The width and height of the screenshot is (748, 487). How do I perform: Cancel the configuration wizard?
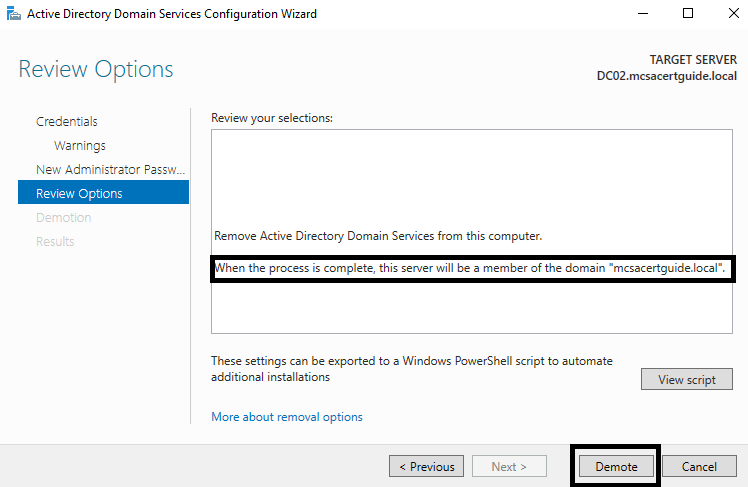click(699, 467)
